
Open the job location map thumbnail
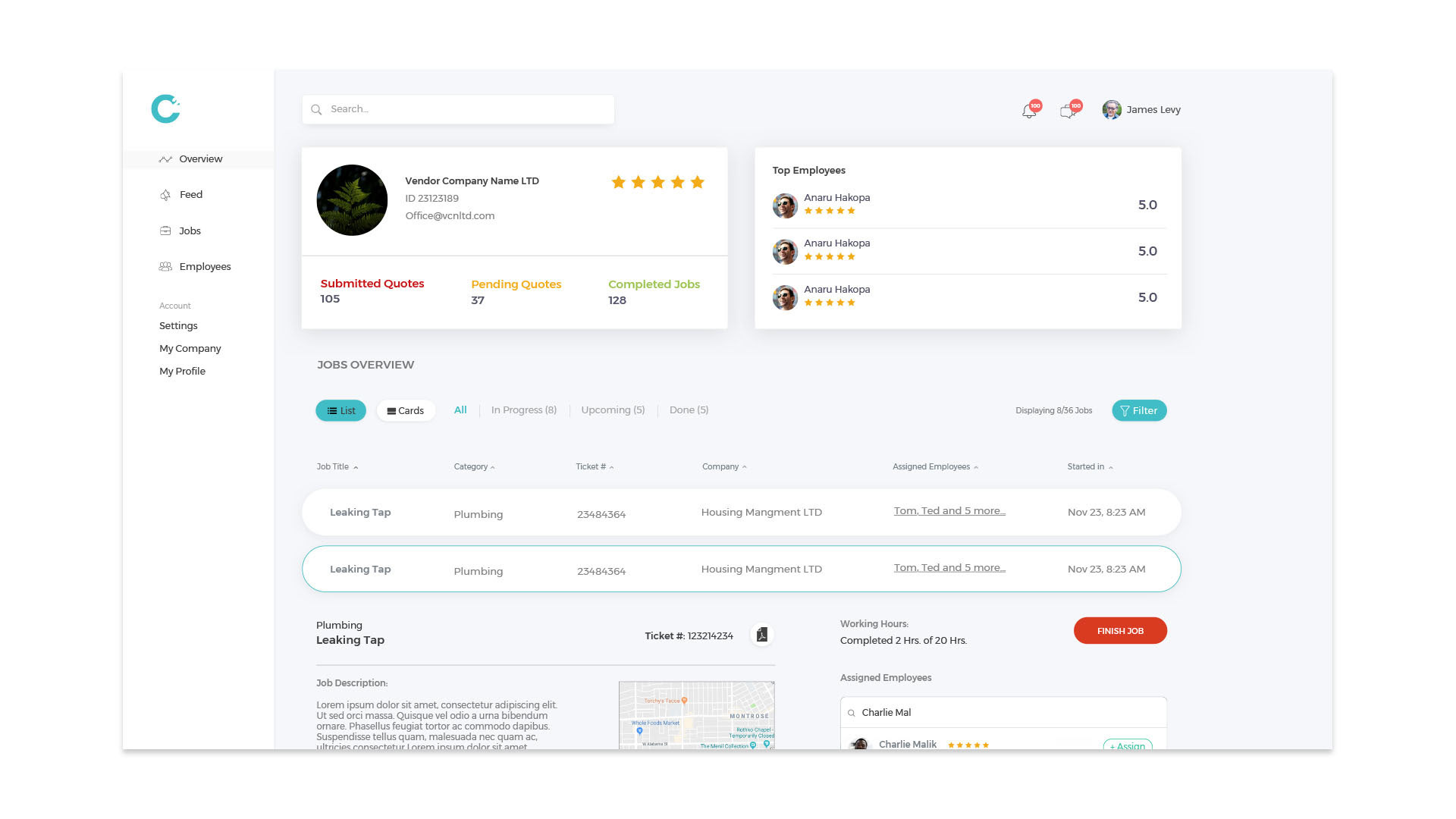(x=696, y=715)
